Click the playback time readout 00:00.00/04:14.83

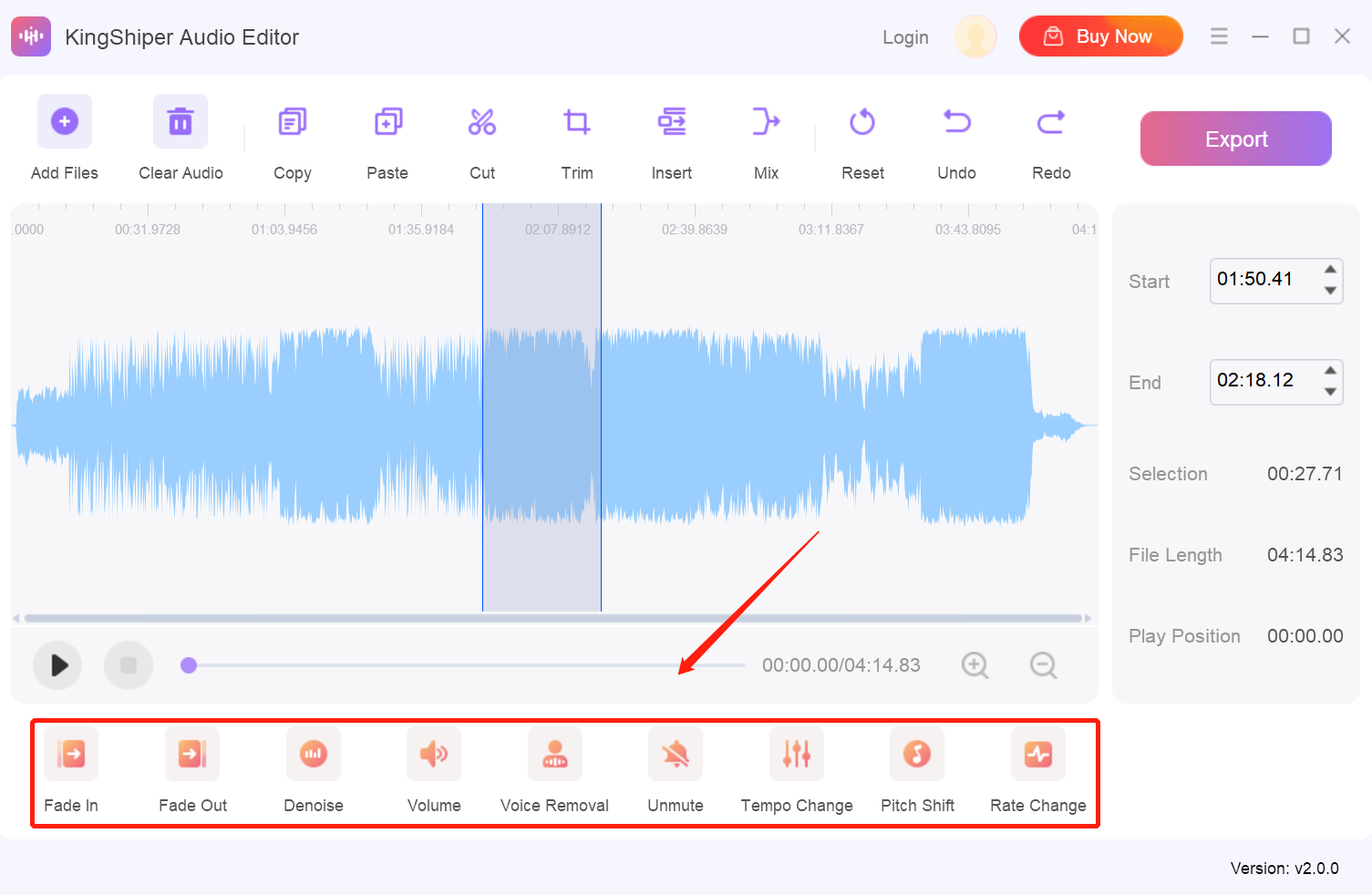point(841,665)
